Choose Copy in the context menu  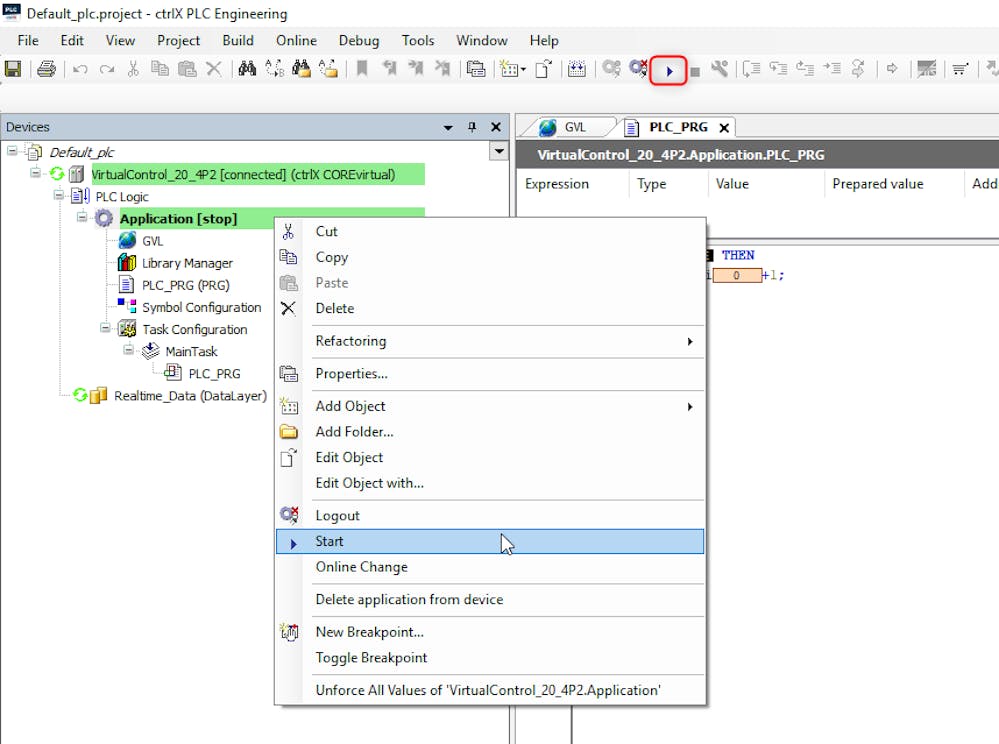[490, 257]
